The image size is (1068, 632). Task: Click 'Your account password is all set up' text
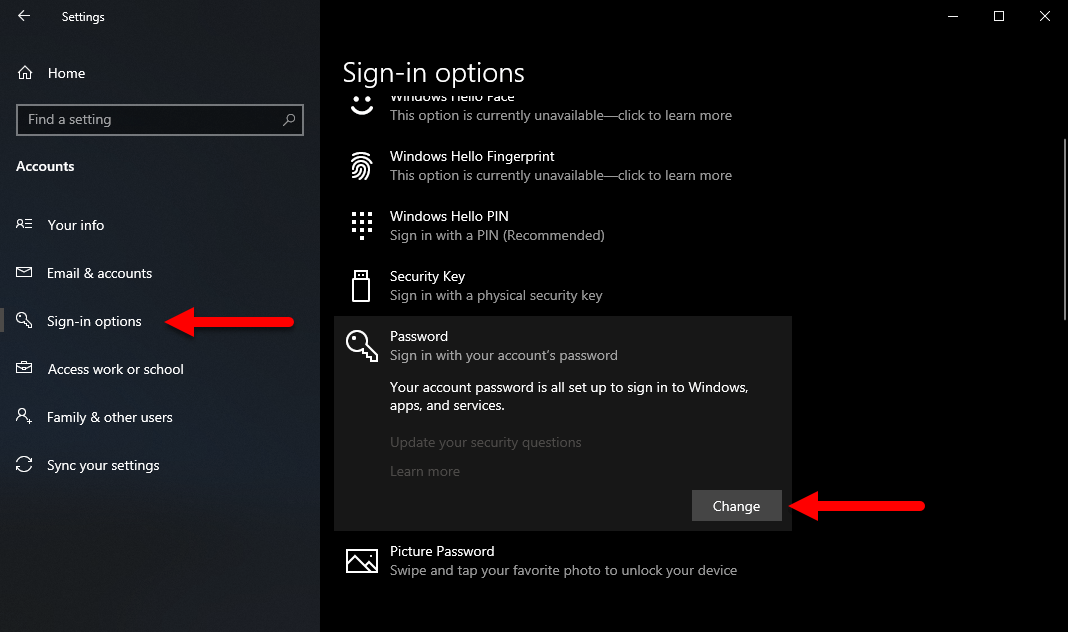(569, 396)
